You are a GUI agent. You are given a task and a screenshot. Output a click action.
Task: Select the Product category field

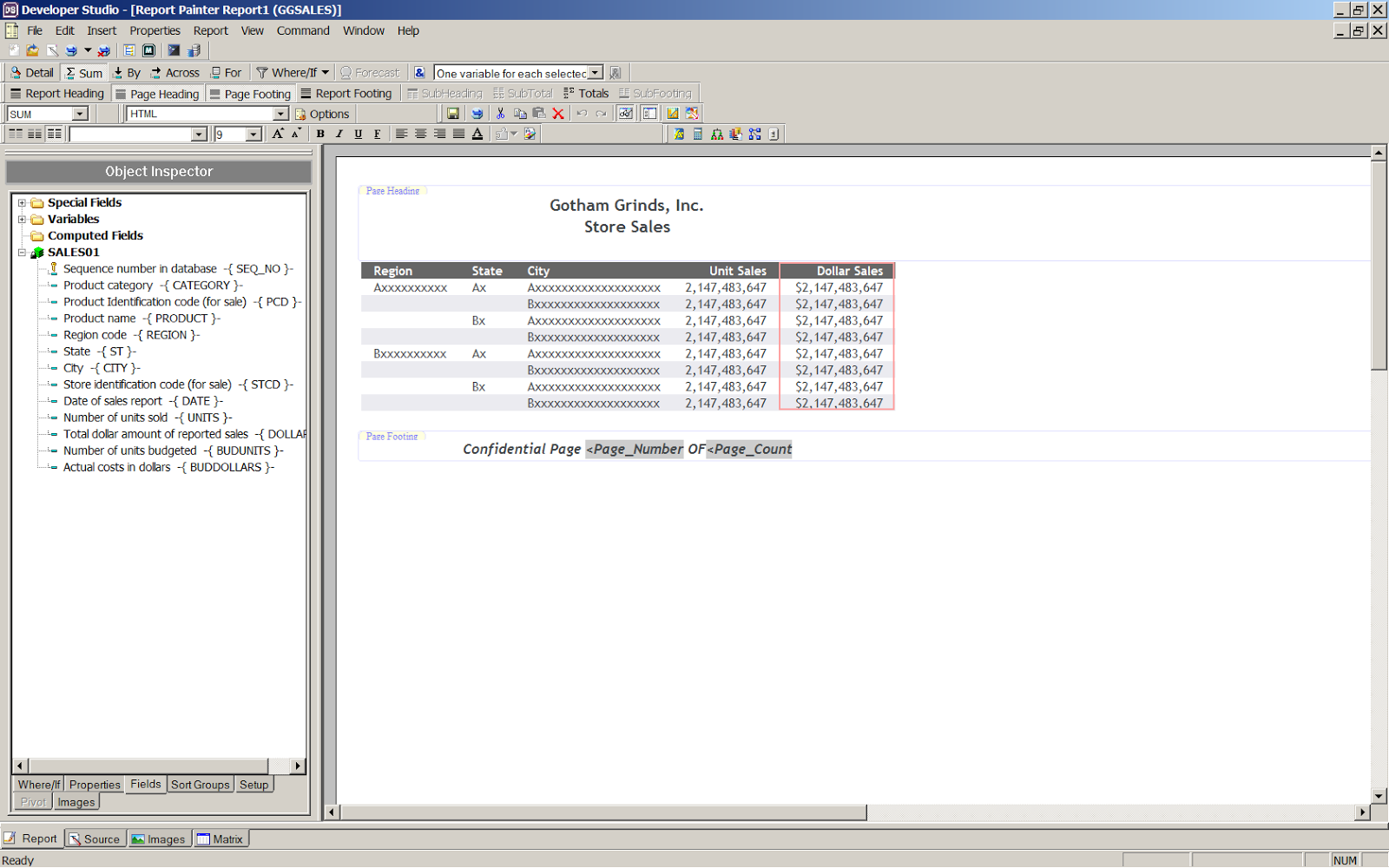pos(152,286)
